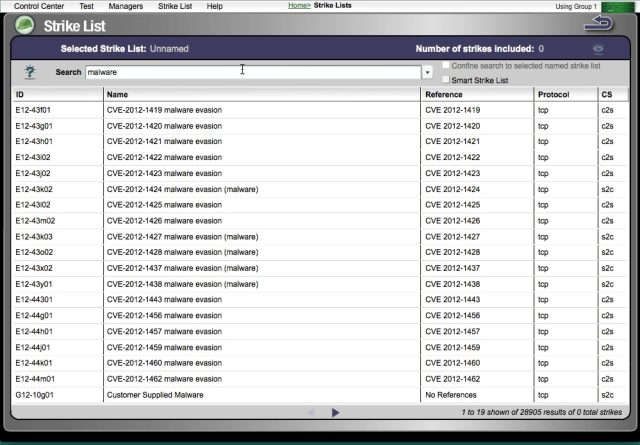Click CVE 2012-1462 reference cell
This screenshot has width=640, height=445.
453,379
